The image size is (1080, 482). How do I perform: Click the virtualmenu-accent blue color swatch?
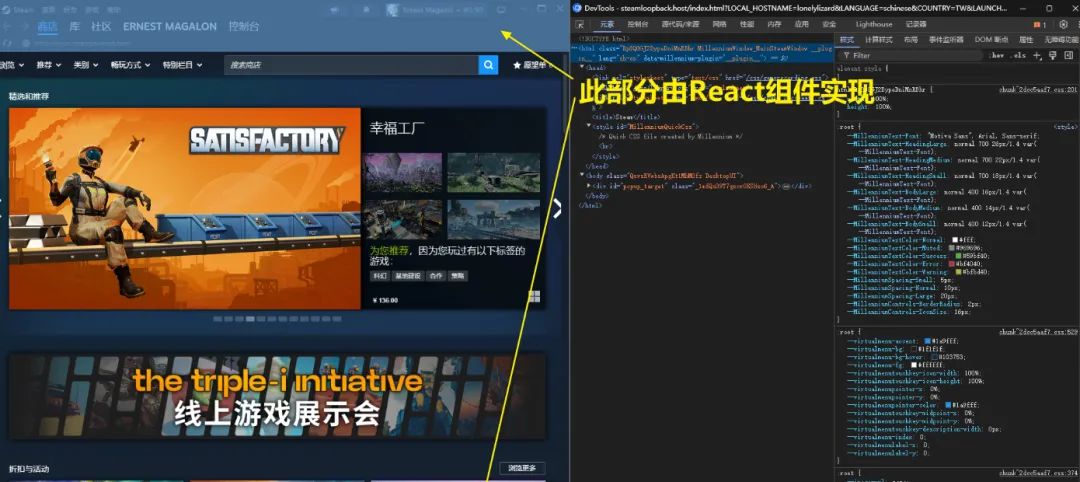(x=928, y=341)
